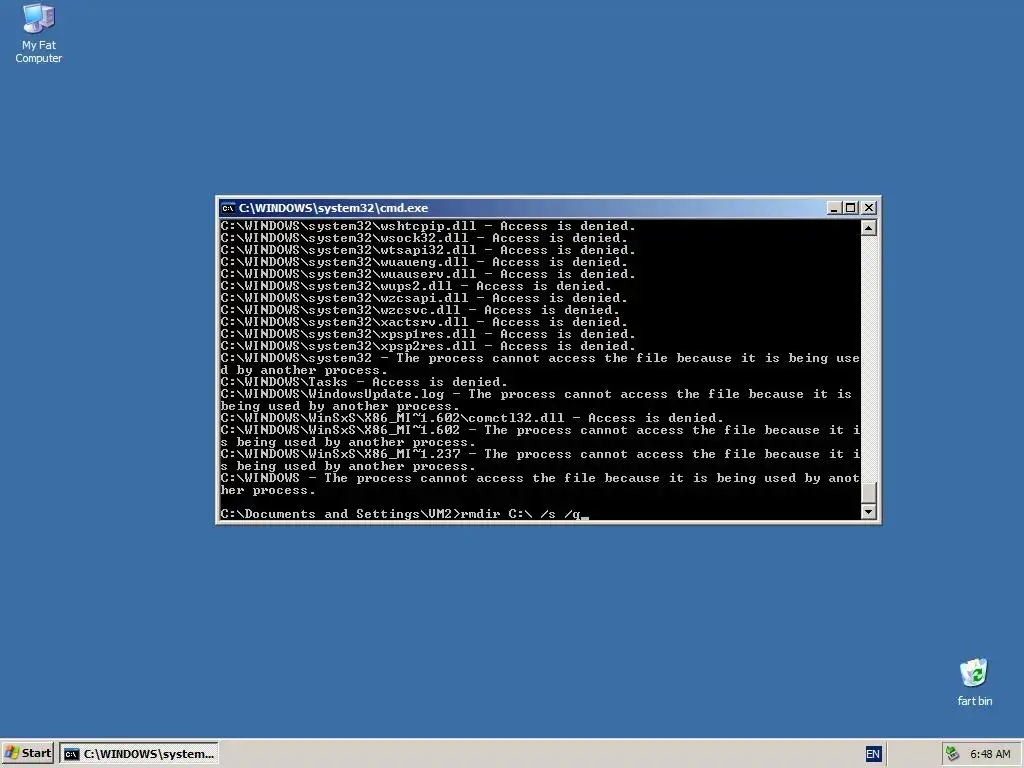The width and height of the screenshot is (1024, 768).
Task: Click the wshtcpip.dll access denied line
Action: [428, 227]
